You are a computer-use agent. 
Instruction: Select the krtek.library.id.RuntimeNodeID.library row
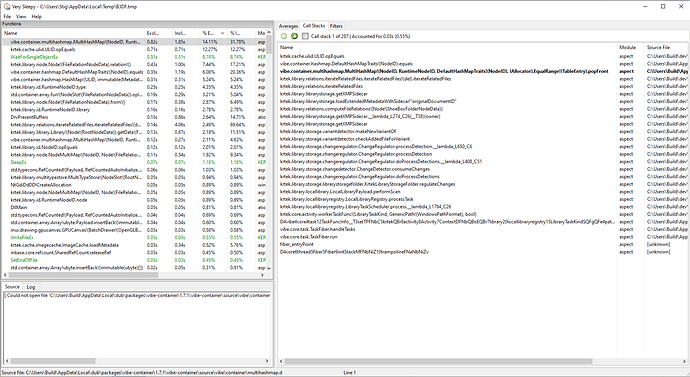[134, 110]
